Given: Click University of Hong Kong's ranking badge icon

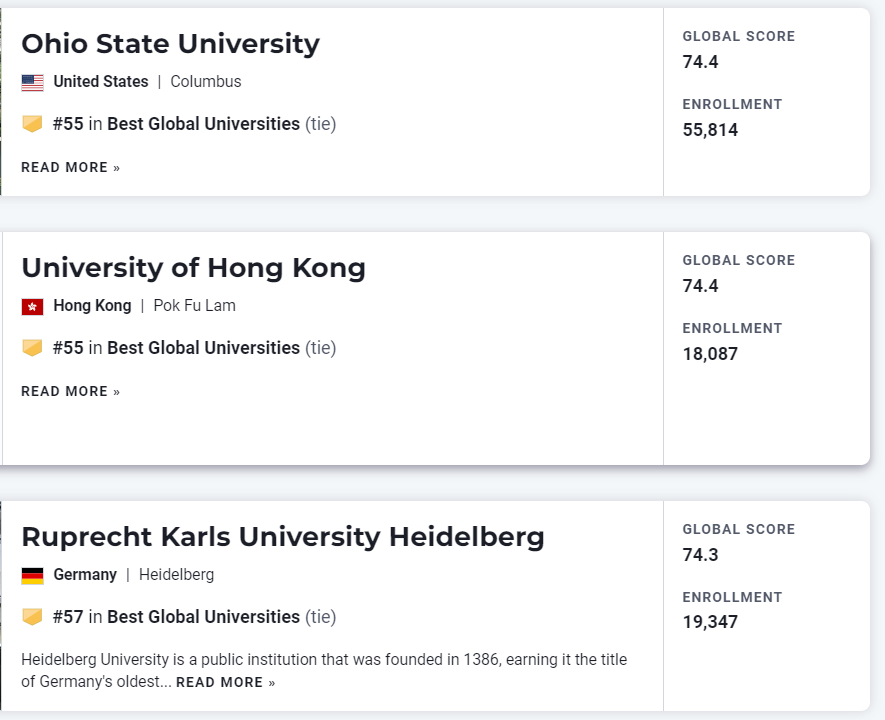Looking at the screenshot, I should coord(32,348).
